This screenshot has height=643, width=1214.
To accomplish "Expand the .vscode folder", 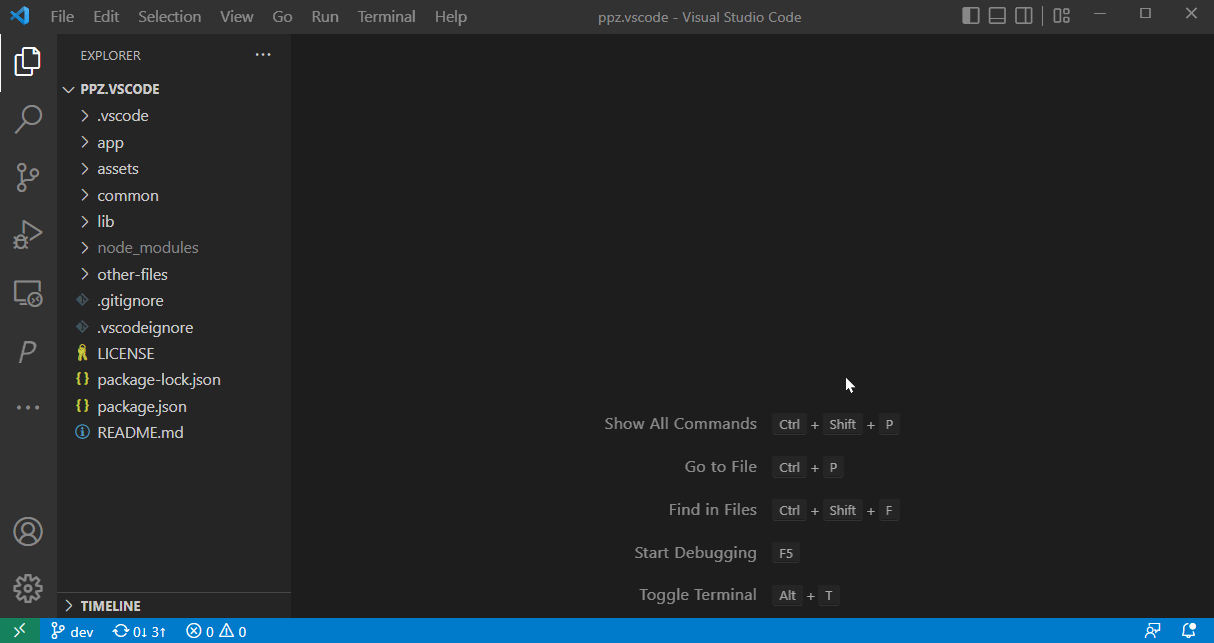I will click(174, 116).
